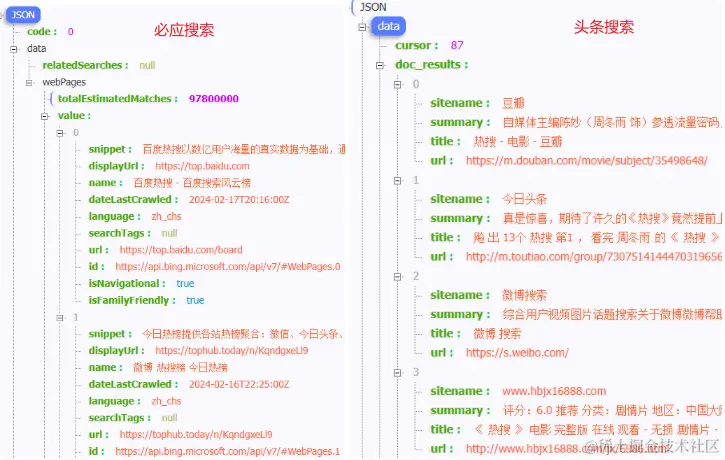The width and height of the screenshot is (725, 460).
Task: Collapse item 0 under value
Action: pyautogui.click(x=60, y=133)
